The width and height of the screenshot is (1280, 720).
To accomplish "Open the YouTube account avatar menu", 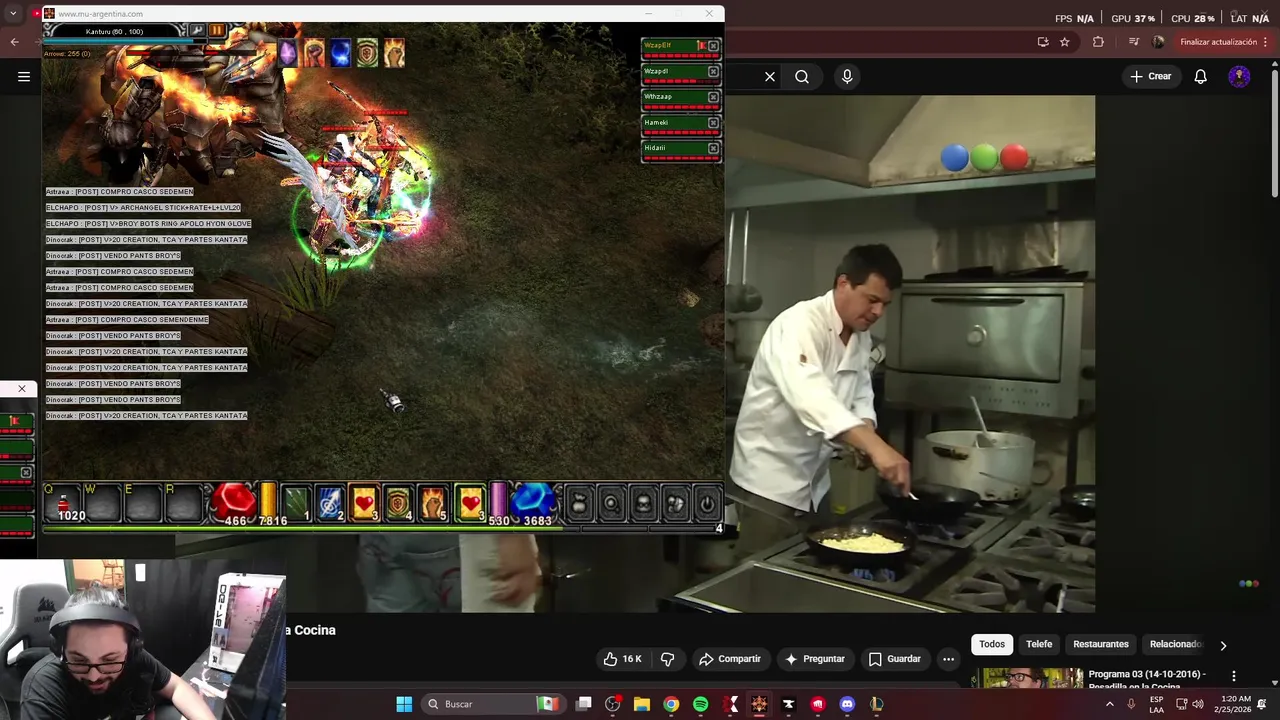I will click(x=1240, y=76).
